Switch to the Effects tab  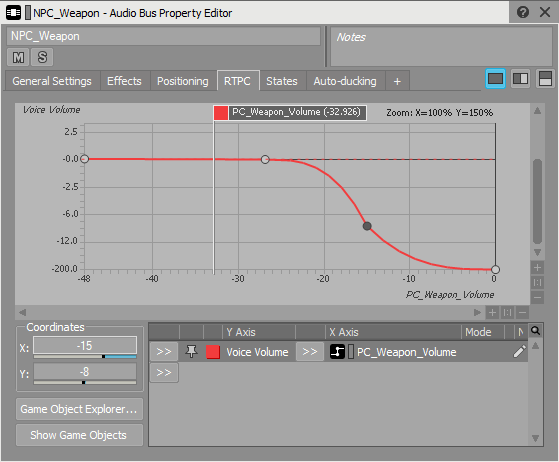click(124, 81)
